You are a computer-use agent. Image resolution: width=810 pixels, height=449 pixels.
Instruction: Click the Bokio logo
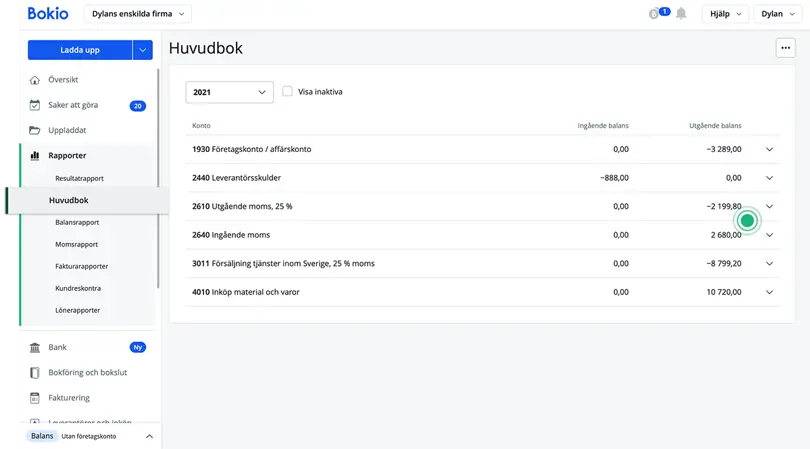point(48,13)
